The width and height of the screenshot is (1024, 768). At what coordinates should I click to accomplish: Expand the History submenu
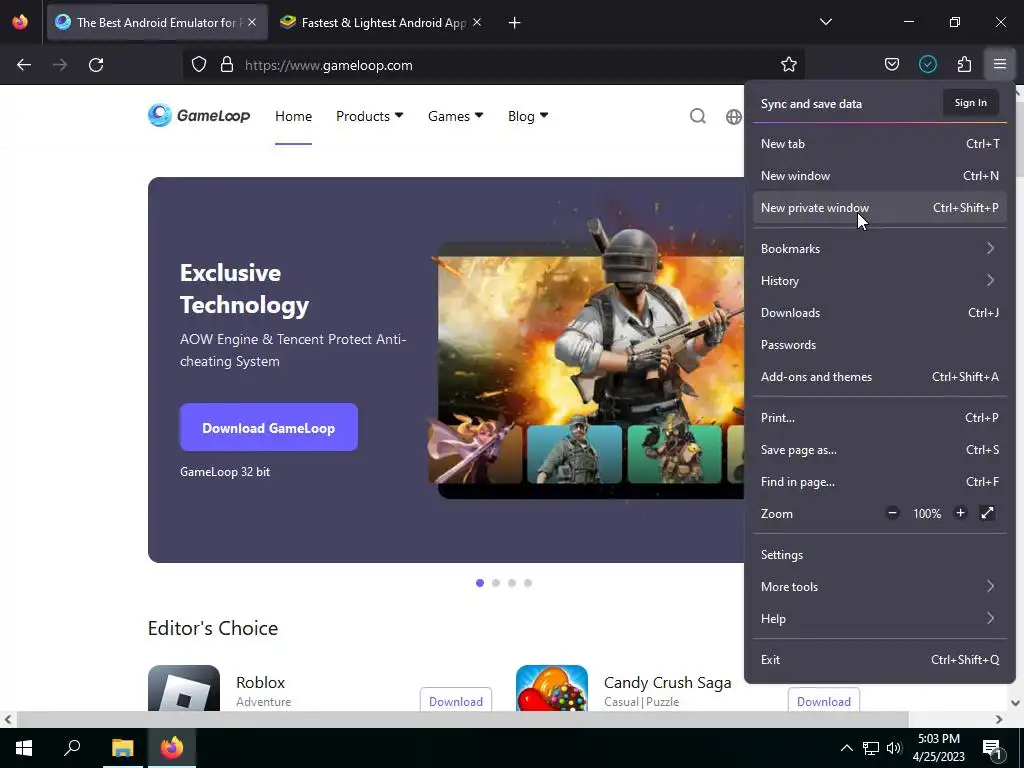click(x=880, y=280)
